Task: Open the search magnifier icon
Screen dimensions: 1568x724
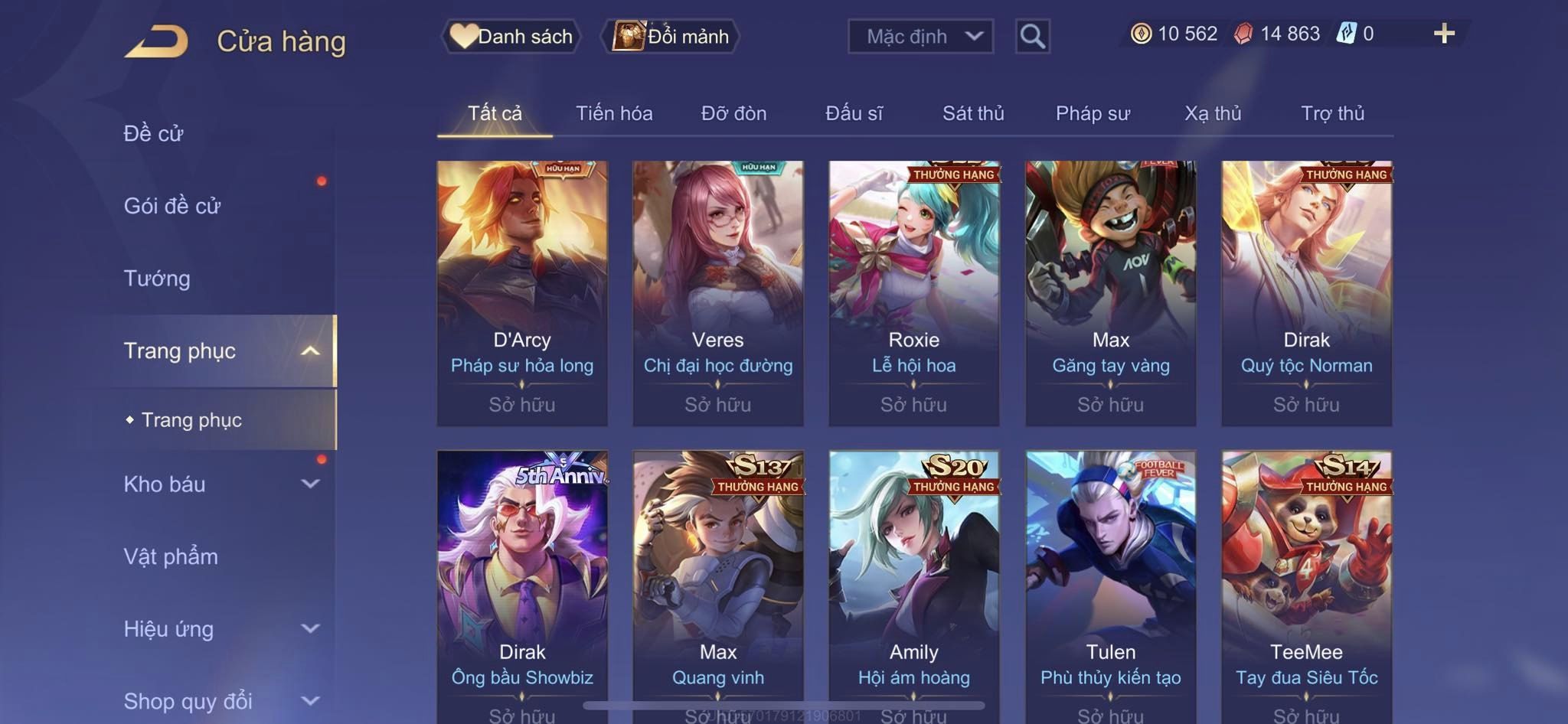Action: (x=1032, y=36)
